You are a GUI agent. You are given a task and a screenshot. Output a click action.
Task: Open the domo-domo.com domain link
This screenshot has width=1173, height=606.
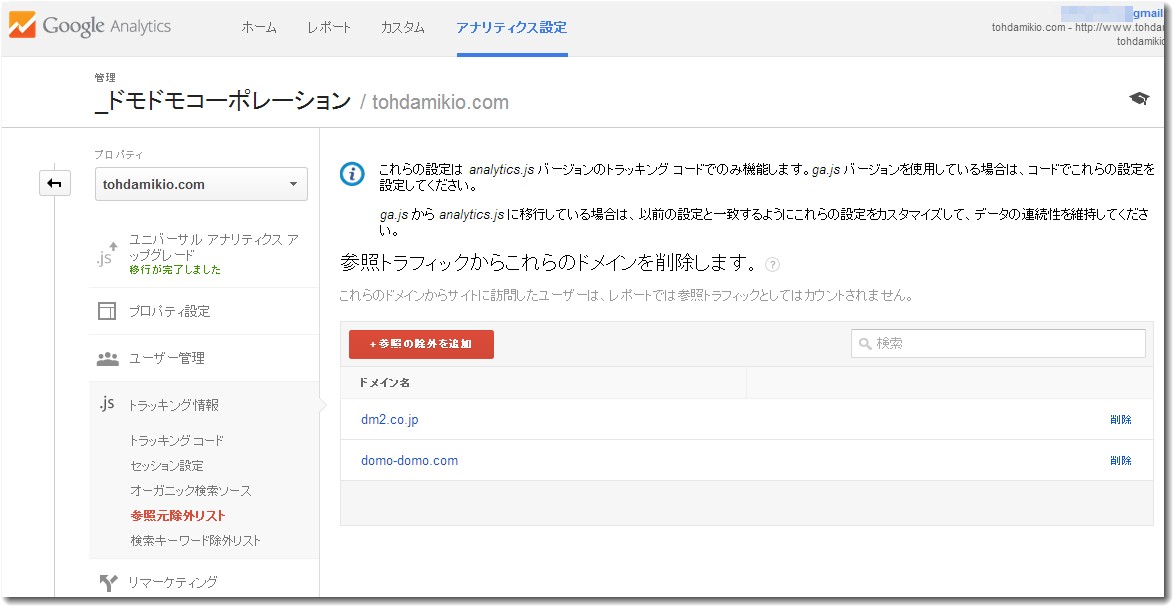409,461
